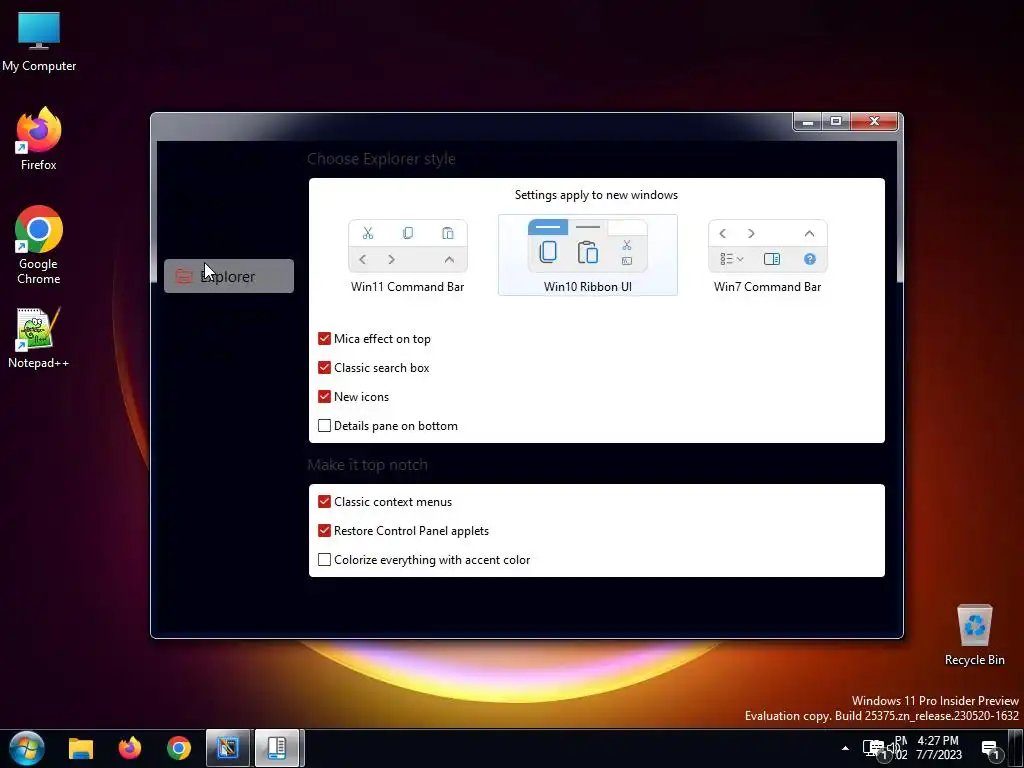Image resolution: width=1024 pixels, height=768 pixels.
Task: Pick the Win7 Command Bar style
Action: tap(767, 256)
